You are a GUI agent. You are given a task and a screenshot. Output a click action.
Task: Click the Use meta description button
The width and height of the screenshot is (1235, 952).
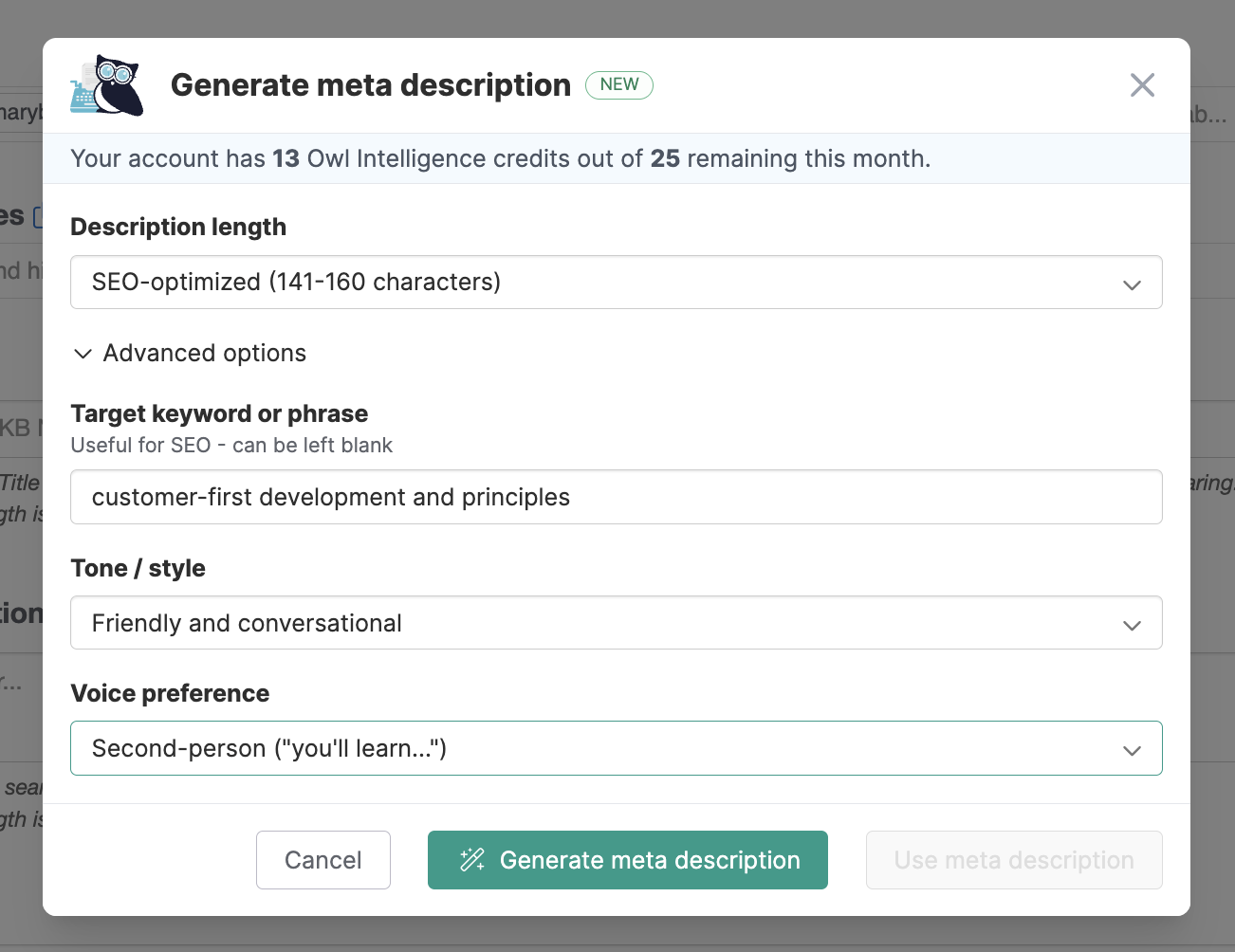(1013, 860)
